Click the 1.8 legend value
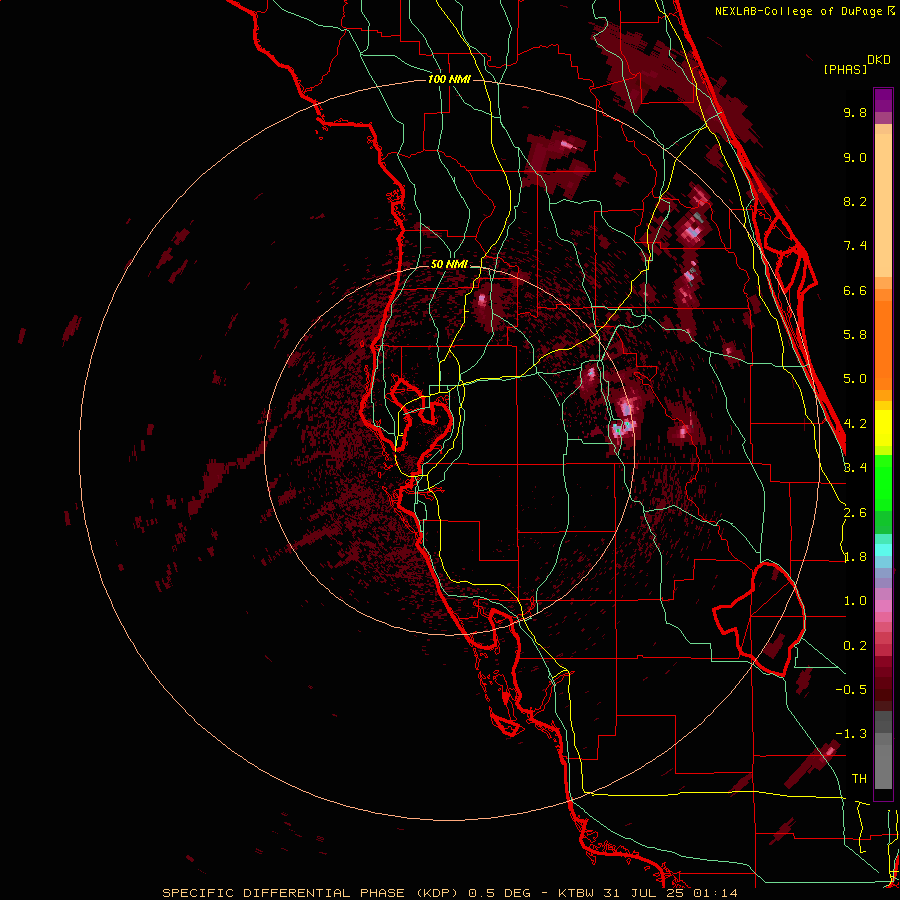900x900 pixels. pos(855,557)
